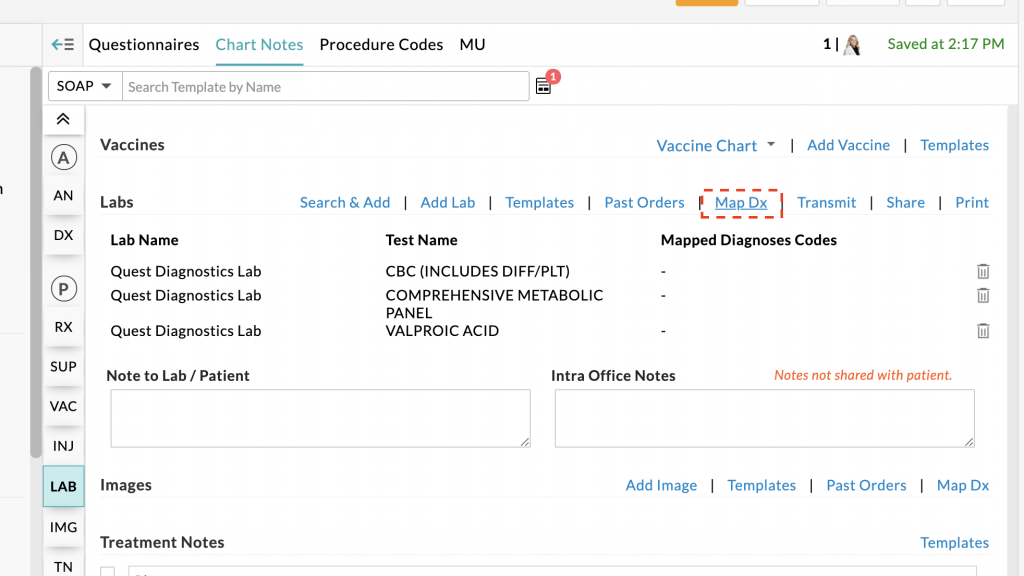The width and height of the screenshot is (1024, 576).
Task: Jump to Plan section circle icon
Action: 63,289
